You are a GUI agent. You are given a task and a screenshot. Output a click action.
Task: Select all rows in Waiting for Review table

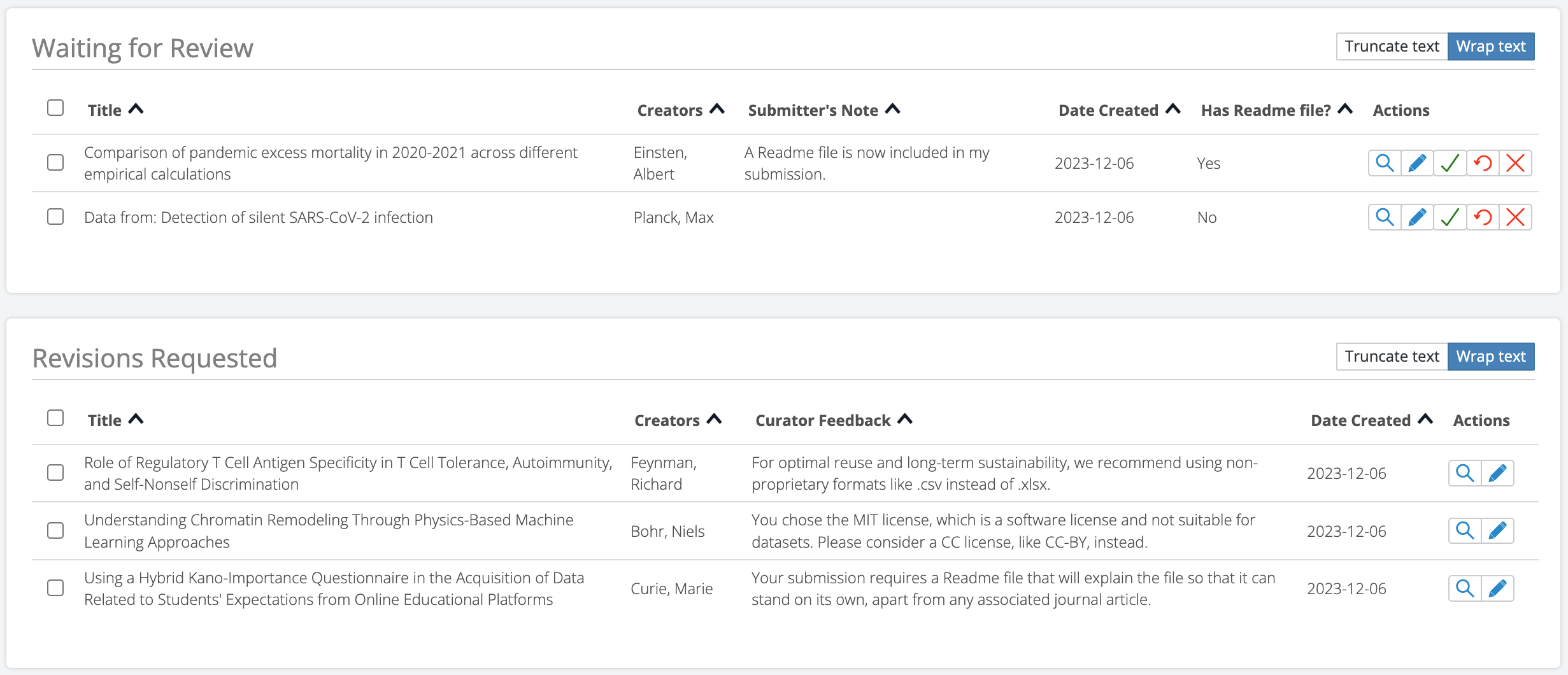[x=55, y=108]
